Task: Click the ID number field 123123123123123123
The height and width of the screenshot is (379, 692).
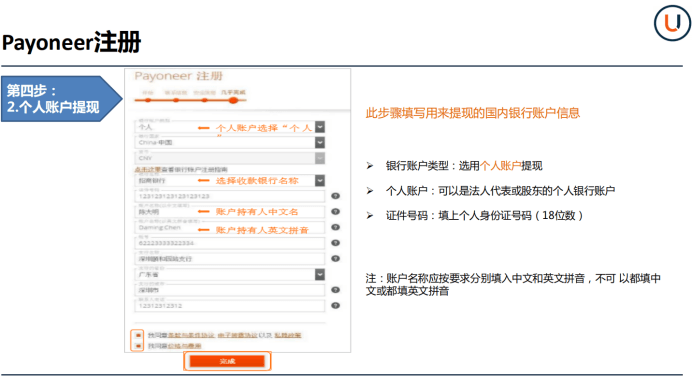Action: [230, 196]
